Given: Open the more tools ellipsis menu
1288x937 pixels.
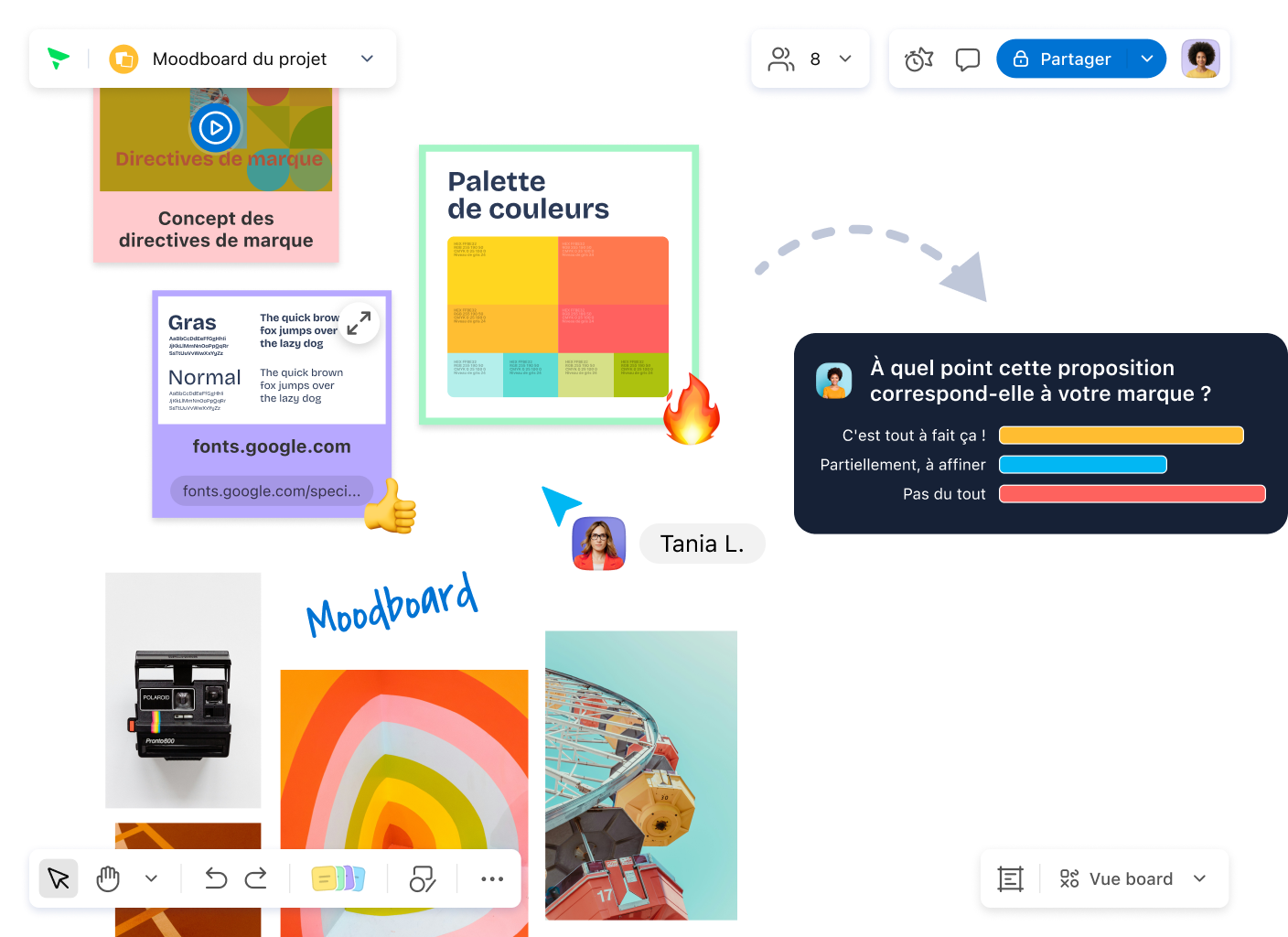Looking at the screenshot, I should coord(492,878).
